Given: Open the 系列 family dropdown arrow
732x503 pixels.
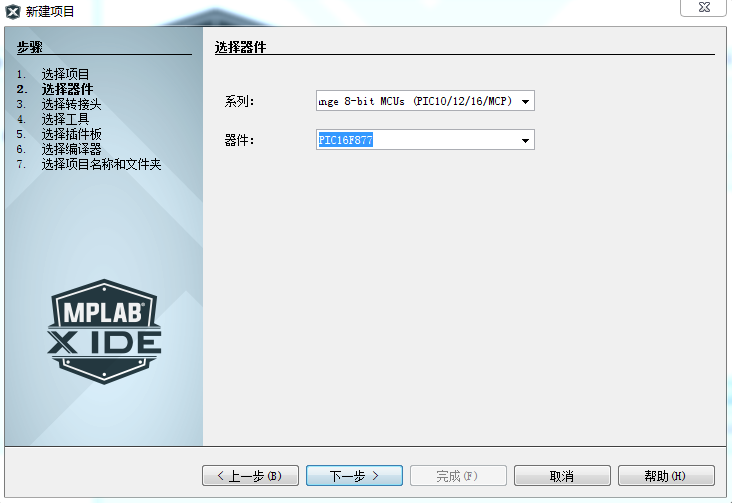Looking at the screenshot, I should (526, 101).
